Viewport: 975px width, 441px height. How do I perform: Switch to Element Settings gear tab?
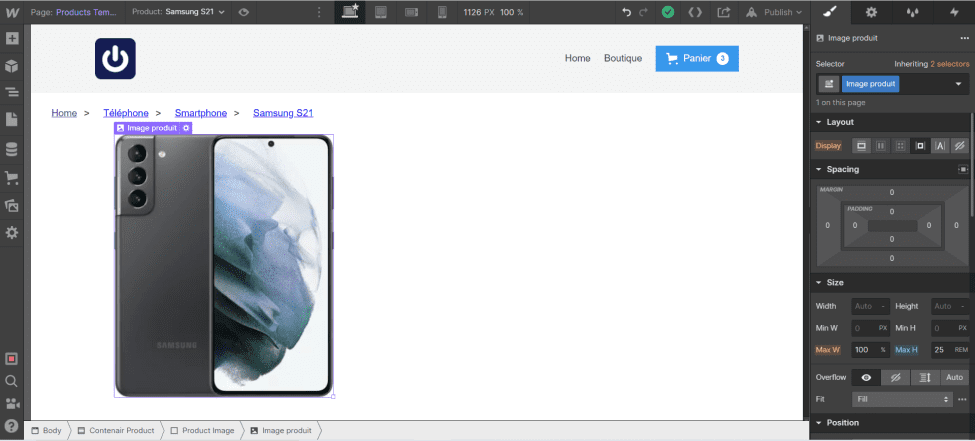click(871, 12)
